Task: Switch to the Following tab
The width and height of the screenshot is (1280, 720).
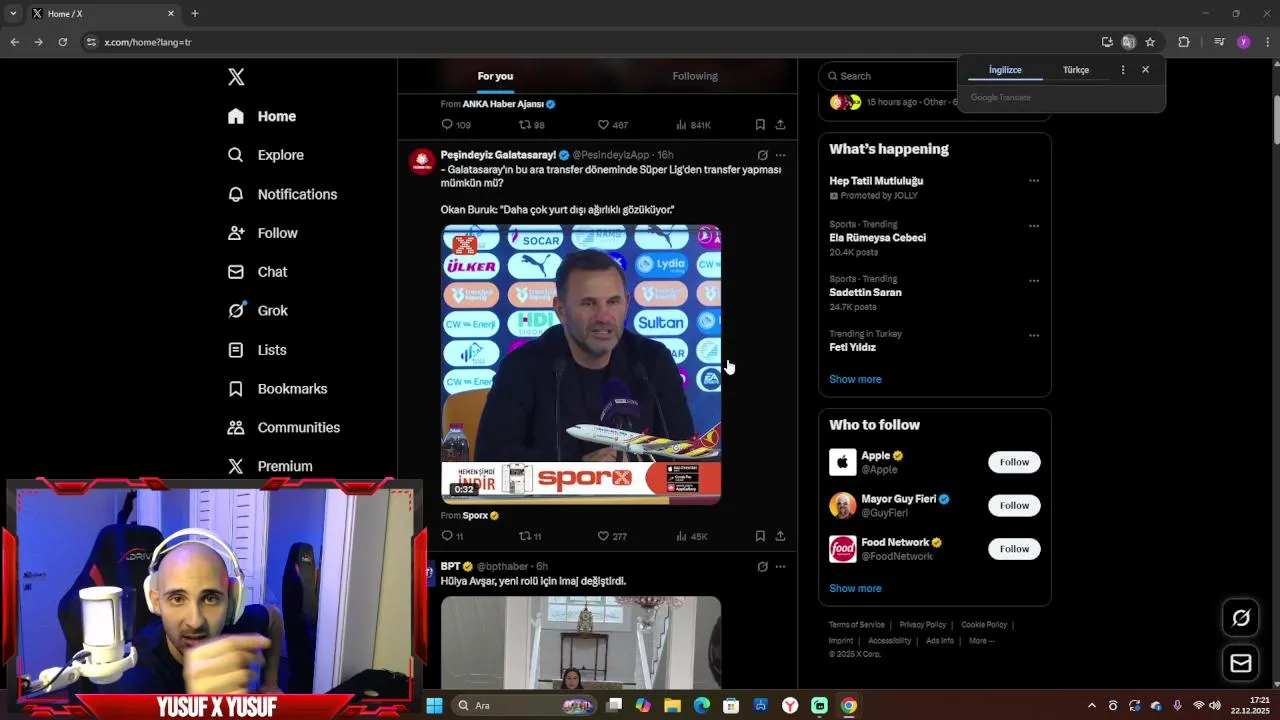Action: click(x=695, y=76)
